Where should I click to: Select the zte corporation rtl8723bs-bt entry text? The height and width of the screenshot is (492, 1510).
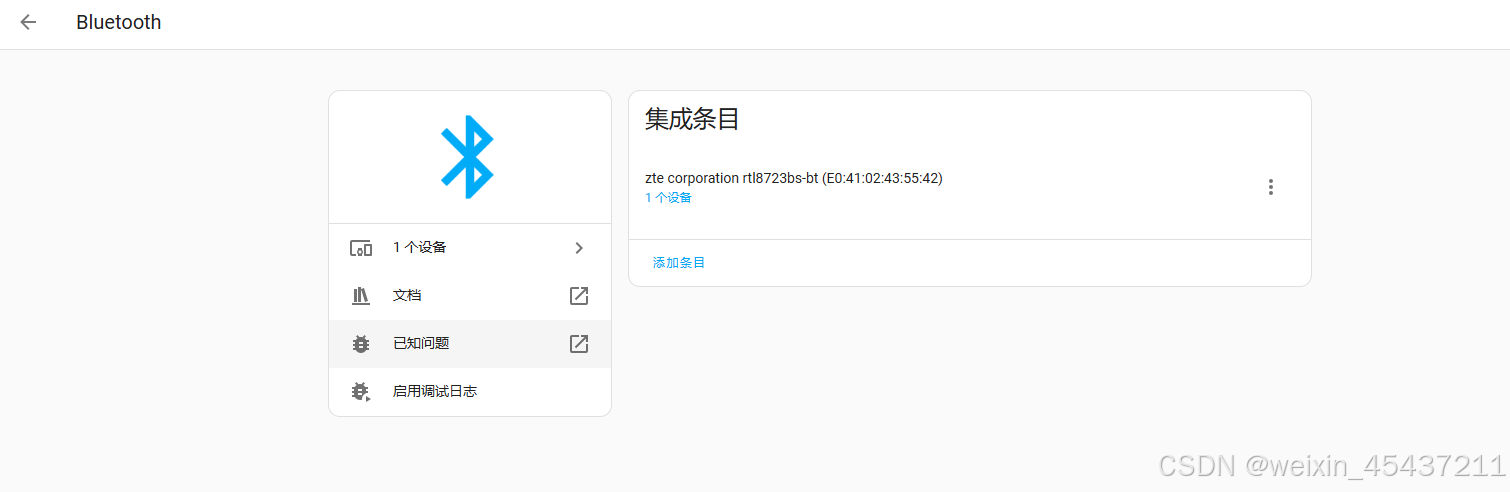[794, 178]
